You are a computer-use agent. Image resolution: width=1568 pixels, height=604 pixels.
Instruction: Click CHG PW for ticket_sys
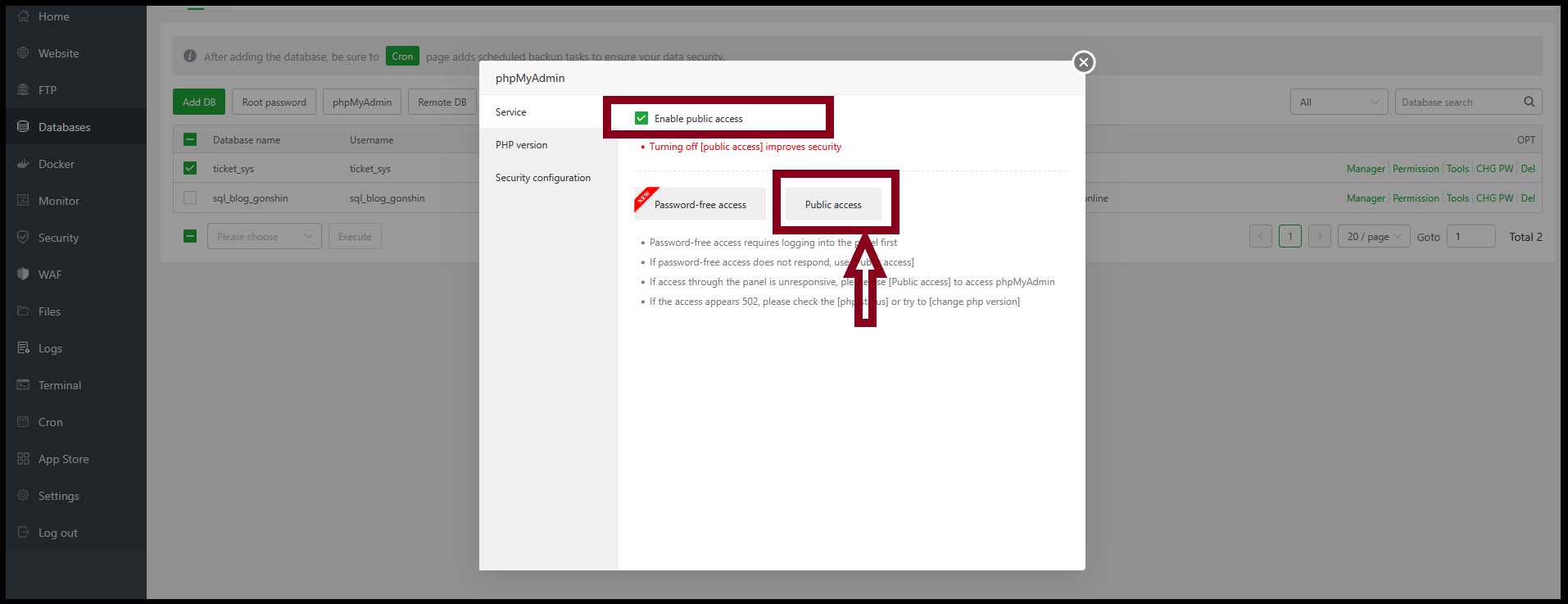coord(1495,169)
